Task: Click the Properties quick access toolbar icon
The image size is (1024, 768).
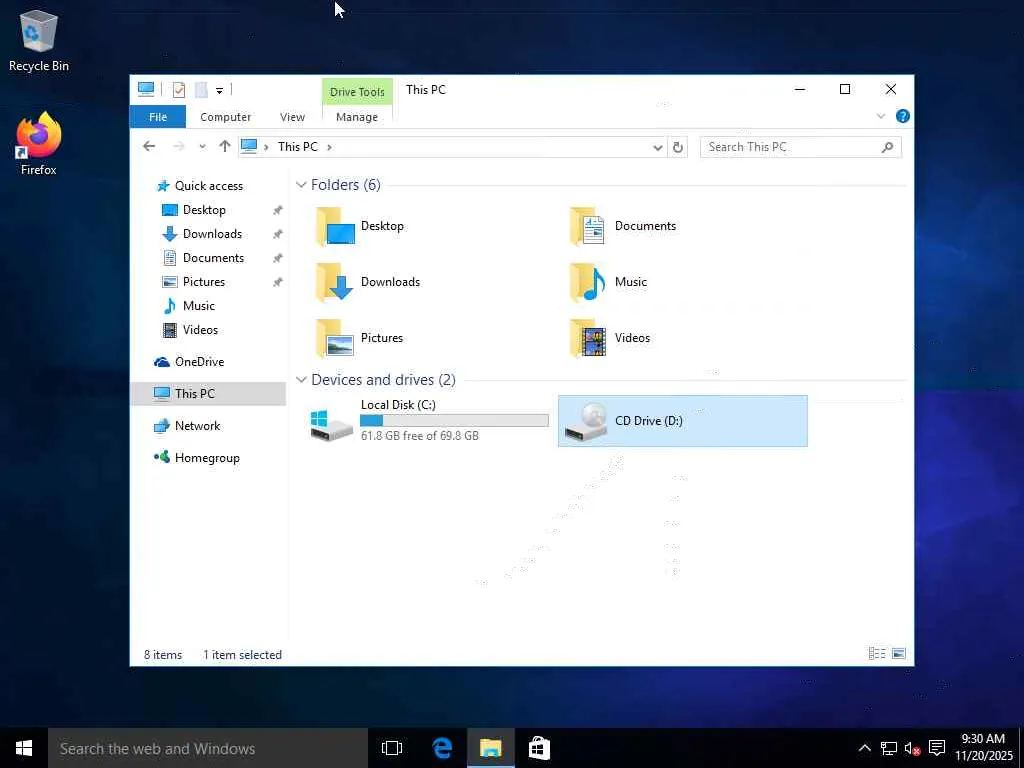Action: 178,90
